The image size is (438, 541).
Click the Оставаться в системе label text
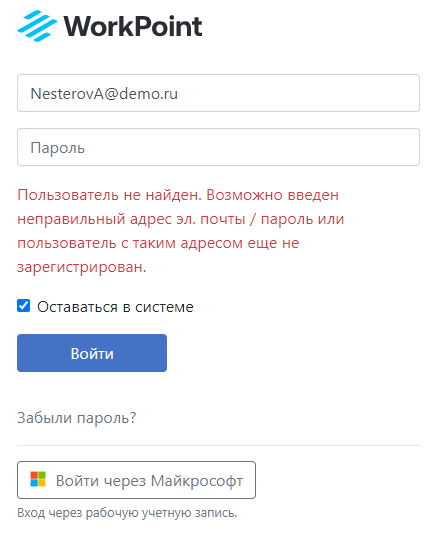click(115, 307)
